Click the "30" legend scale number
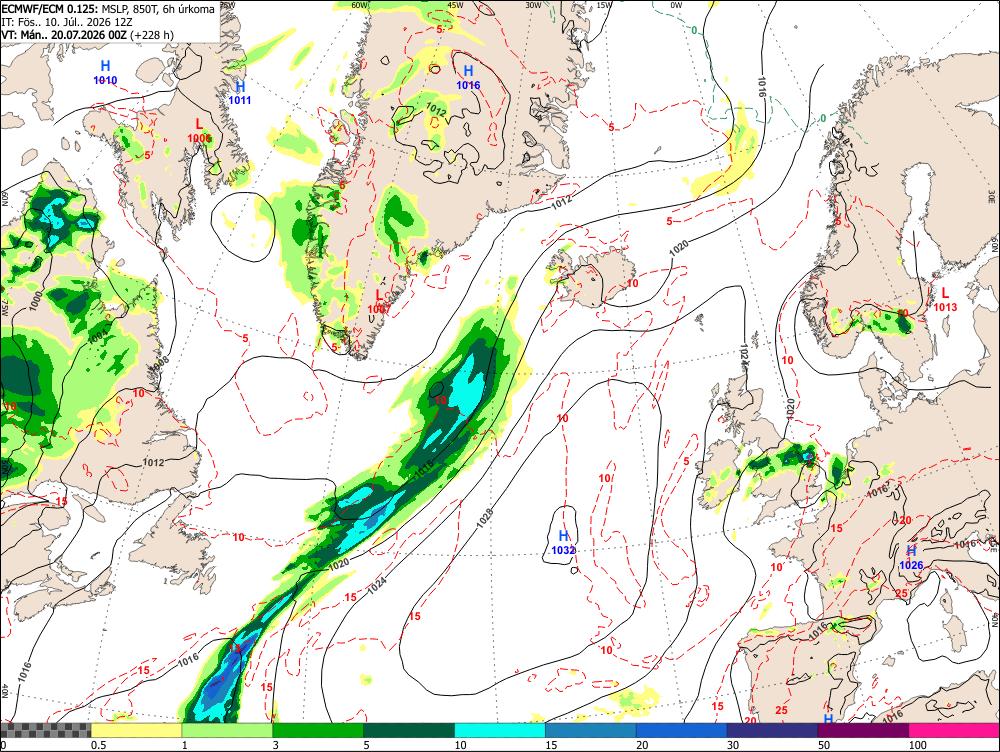1000x752 pixels. (733, 745)
